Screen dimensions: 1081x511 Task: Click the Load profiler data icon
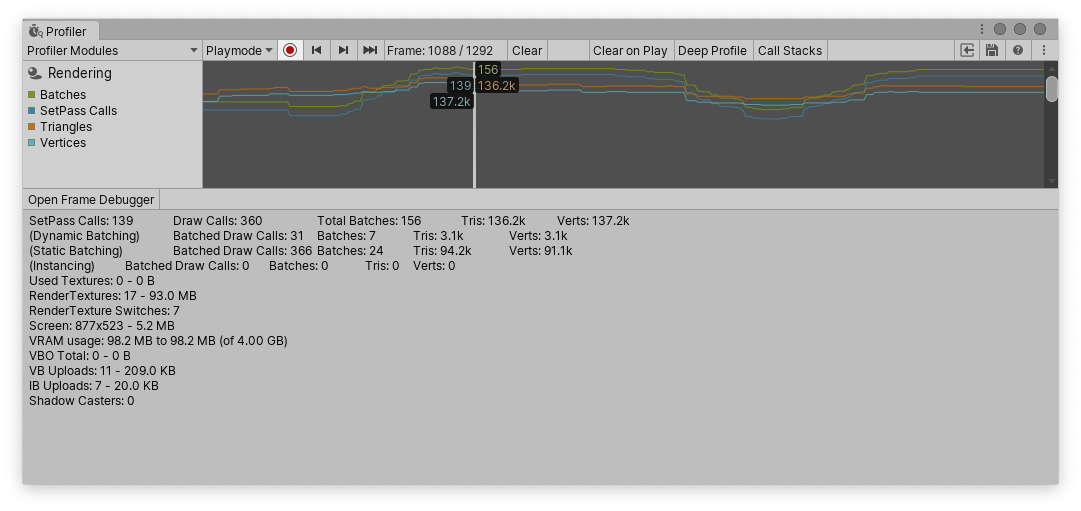pyautogui.click(x=967, y=50)
